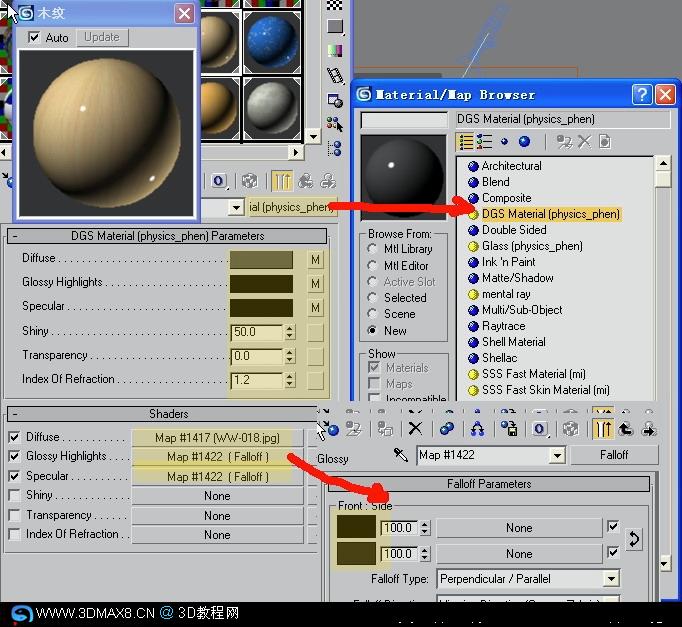Click the Swap Colors/Maps arrow icon
Viewport: 682px width, 627px height.
634,539
